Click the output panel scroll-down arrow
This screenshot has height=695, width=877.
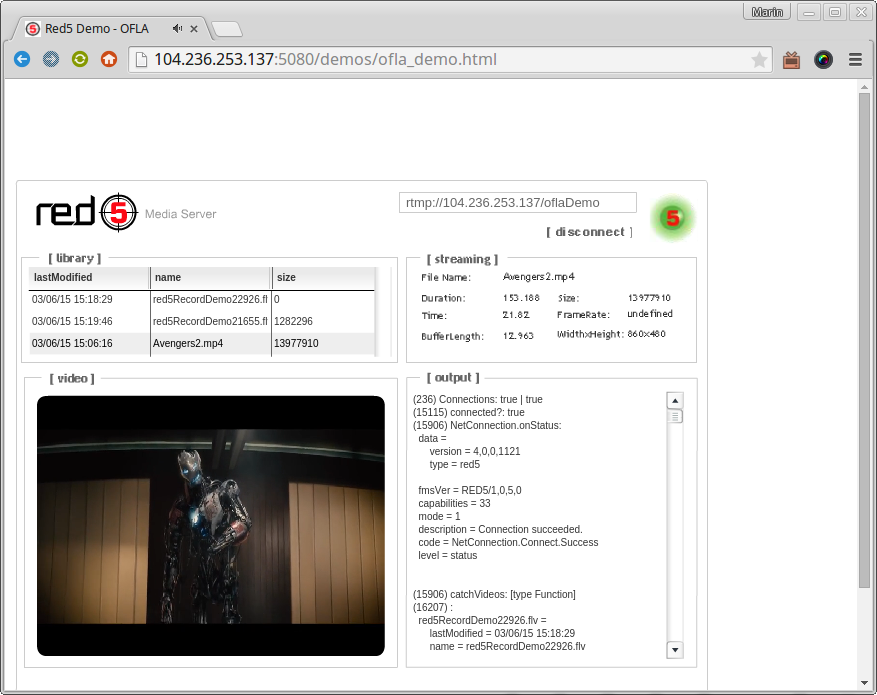click(675, 650)
